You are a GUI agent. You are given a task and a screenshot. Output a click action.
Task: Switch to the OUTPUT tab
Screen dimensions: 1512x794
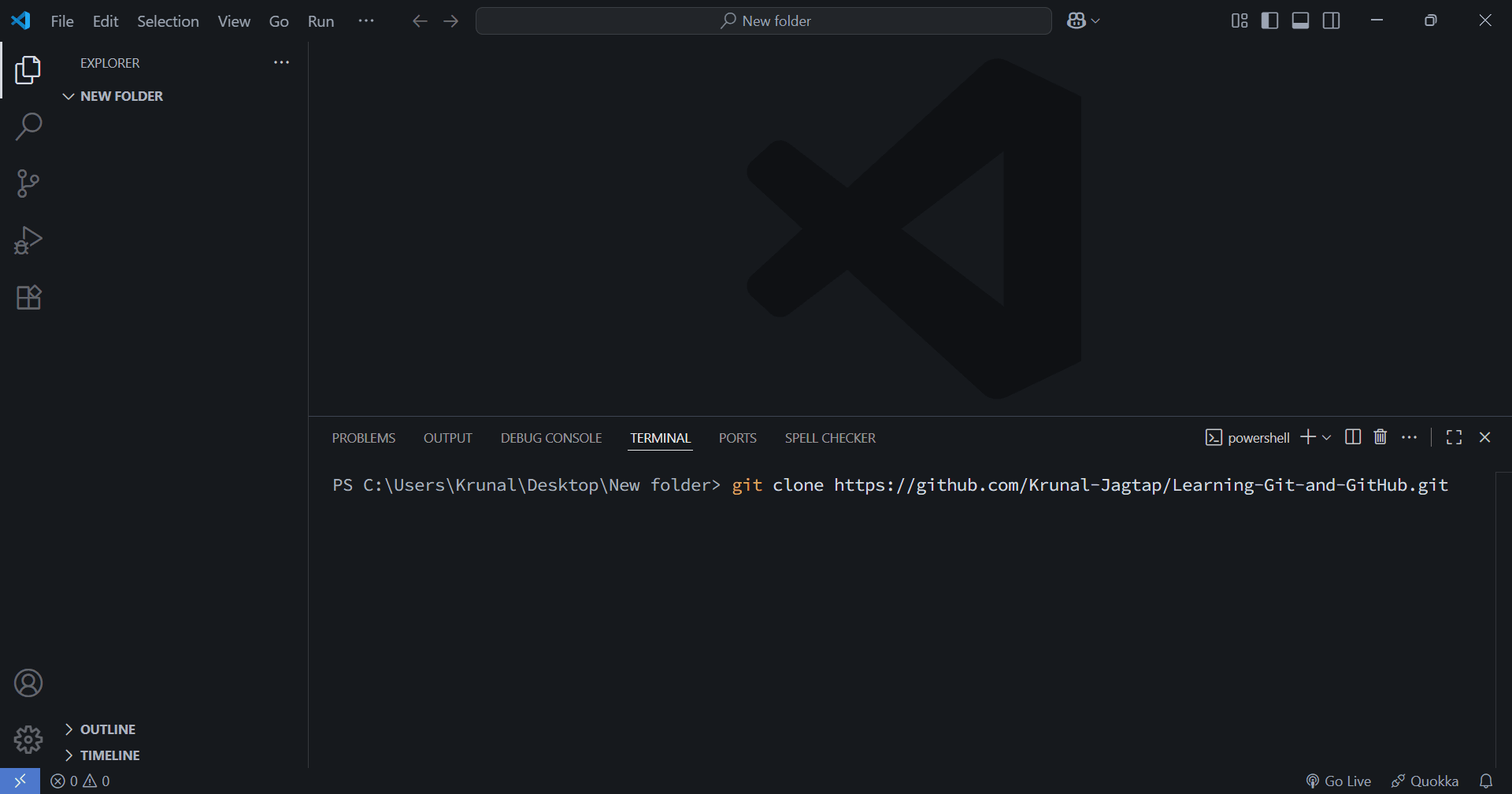click(448, 438)
